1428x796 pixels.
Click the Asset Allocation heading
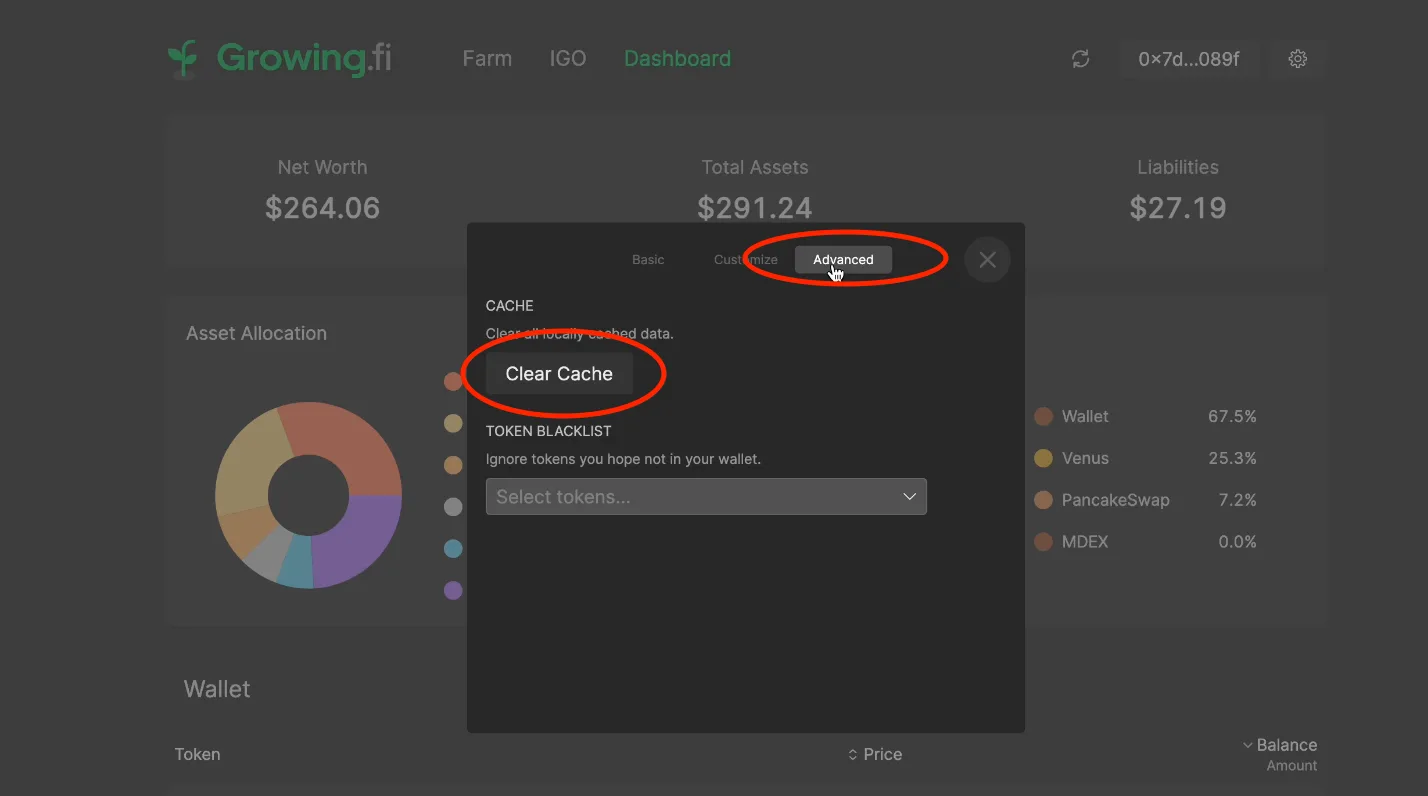tap(256, 334)
